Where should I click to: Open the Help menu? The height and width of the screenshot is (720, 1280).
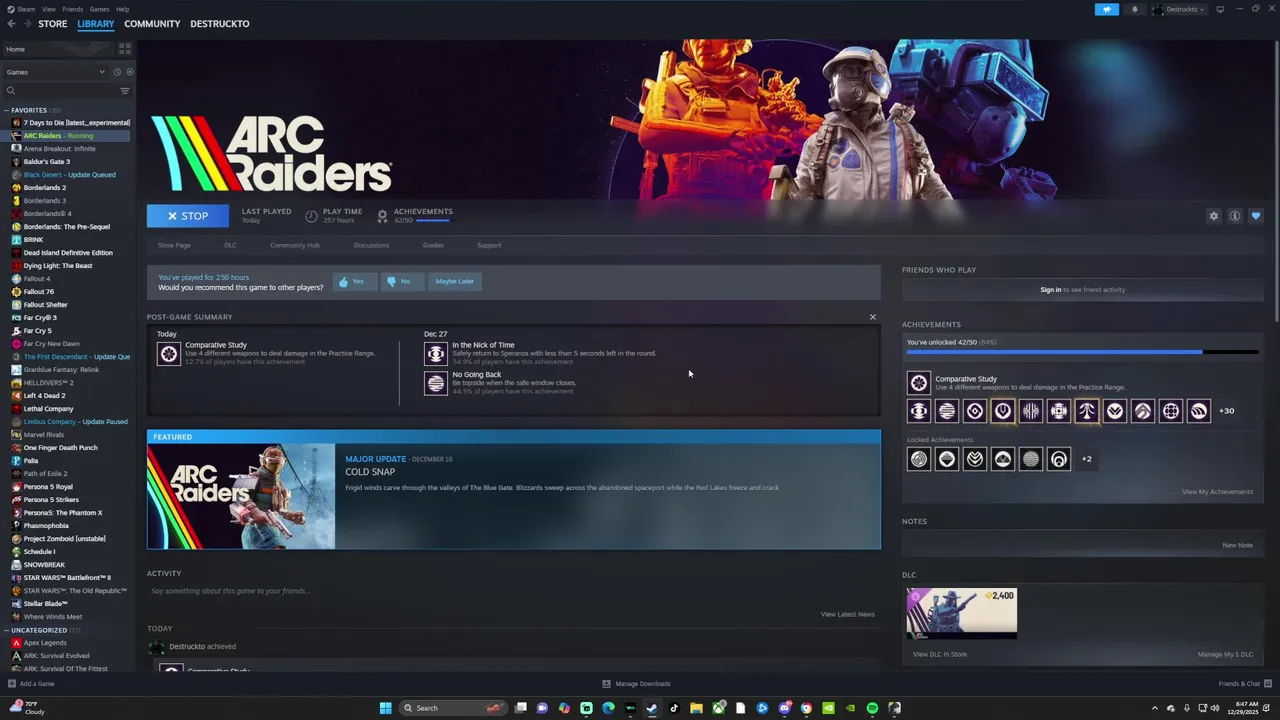tap(122, 9)
